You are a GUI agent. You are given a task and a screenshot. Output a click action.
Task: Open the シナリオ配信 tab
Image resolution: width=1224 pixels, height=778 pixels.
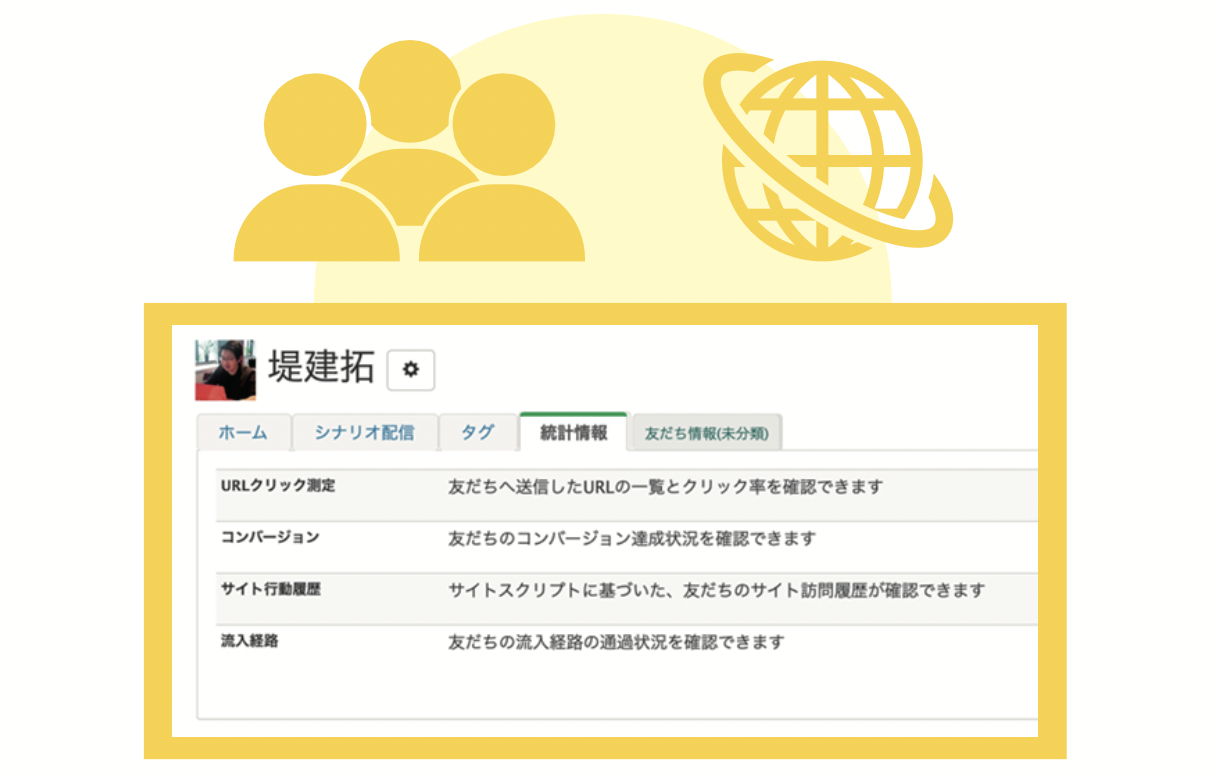[364, 433]
